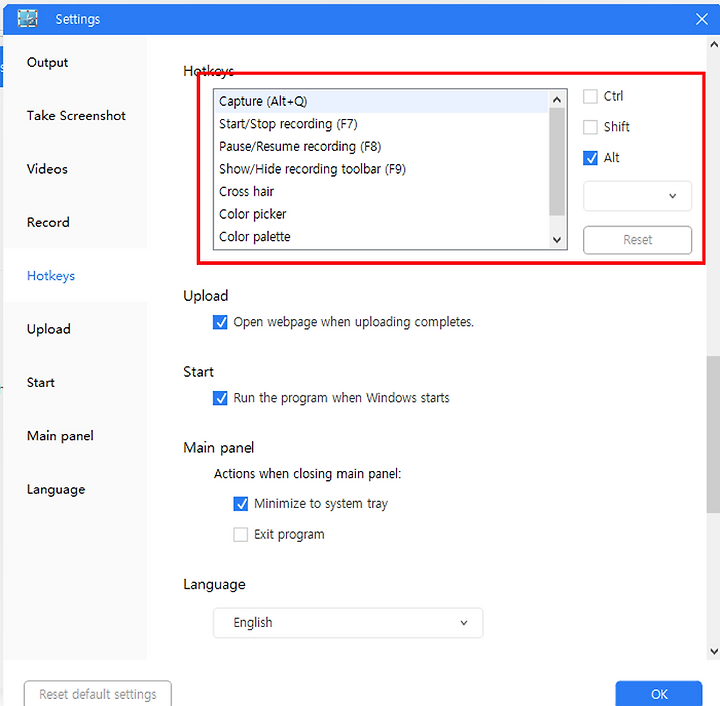720x706 pixels.
Task: Click the Settings app icon in title bar
Action: pyautogui.click(x=28, y=19)
